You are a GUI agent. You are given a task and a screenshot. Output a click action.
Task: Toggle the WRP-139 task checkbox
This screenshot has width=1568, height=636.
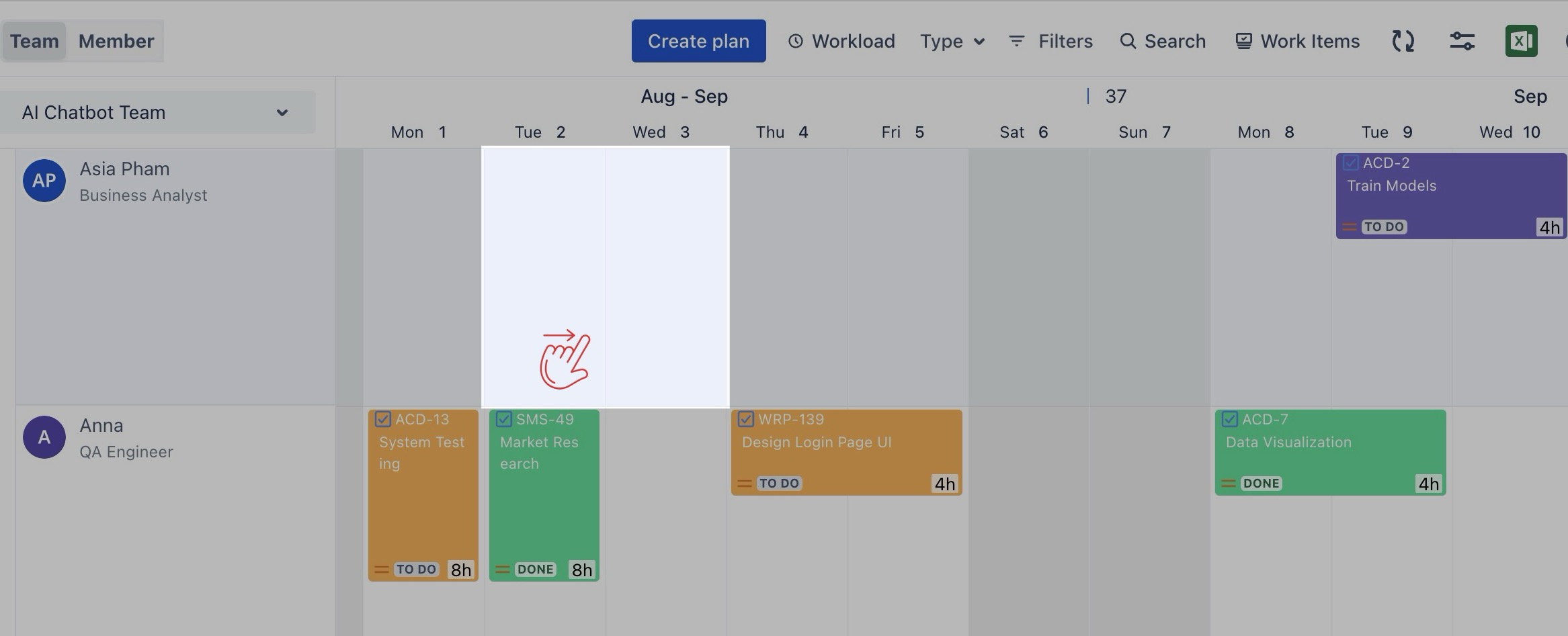746,420
